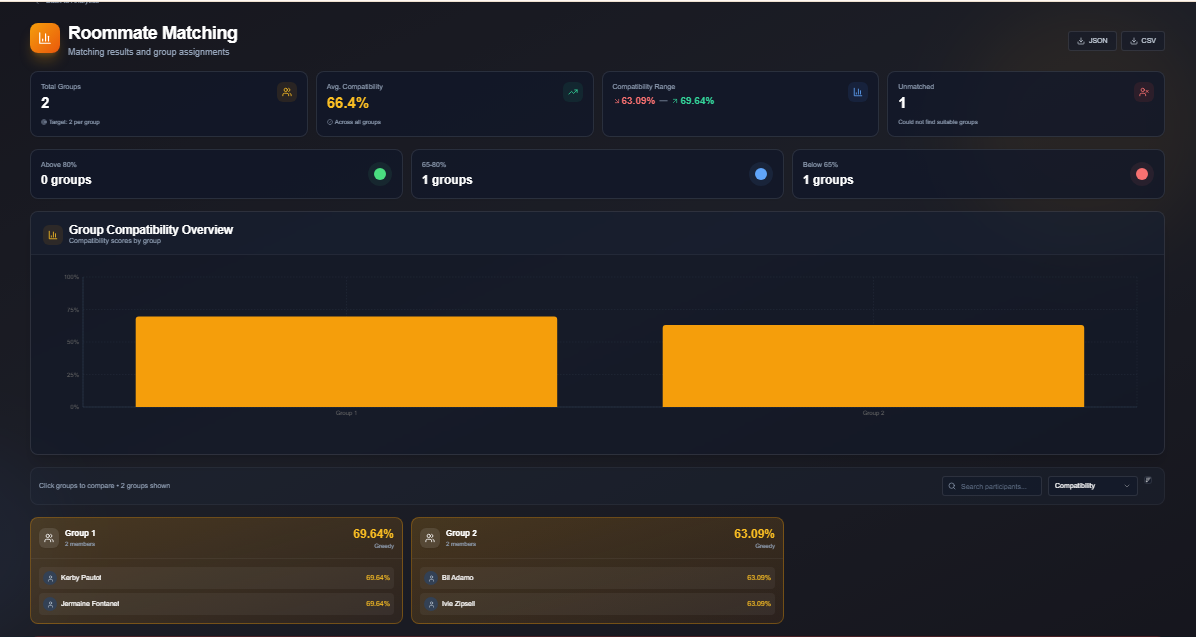The width and height of the screenshot is (1196, 637).
Task: Click the green 69.64% maximum range value
Action: 697,101
